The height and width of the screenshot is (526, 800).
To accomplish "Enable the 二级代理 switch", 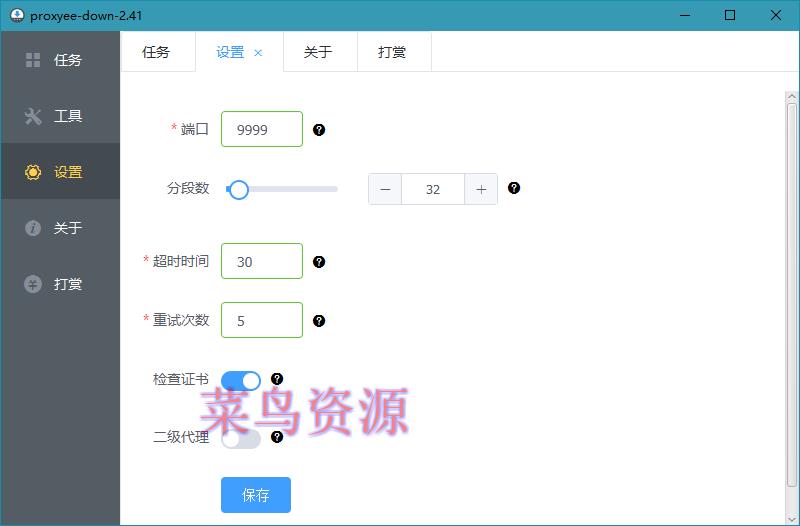I will tap(241, 439).
